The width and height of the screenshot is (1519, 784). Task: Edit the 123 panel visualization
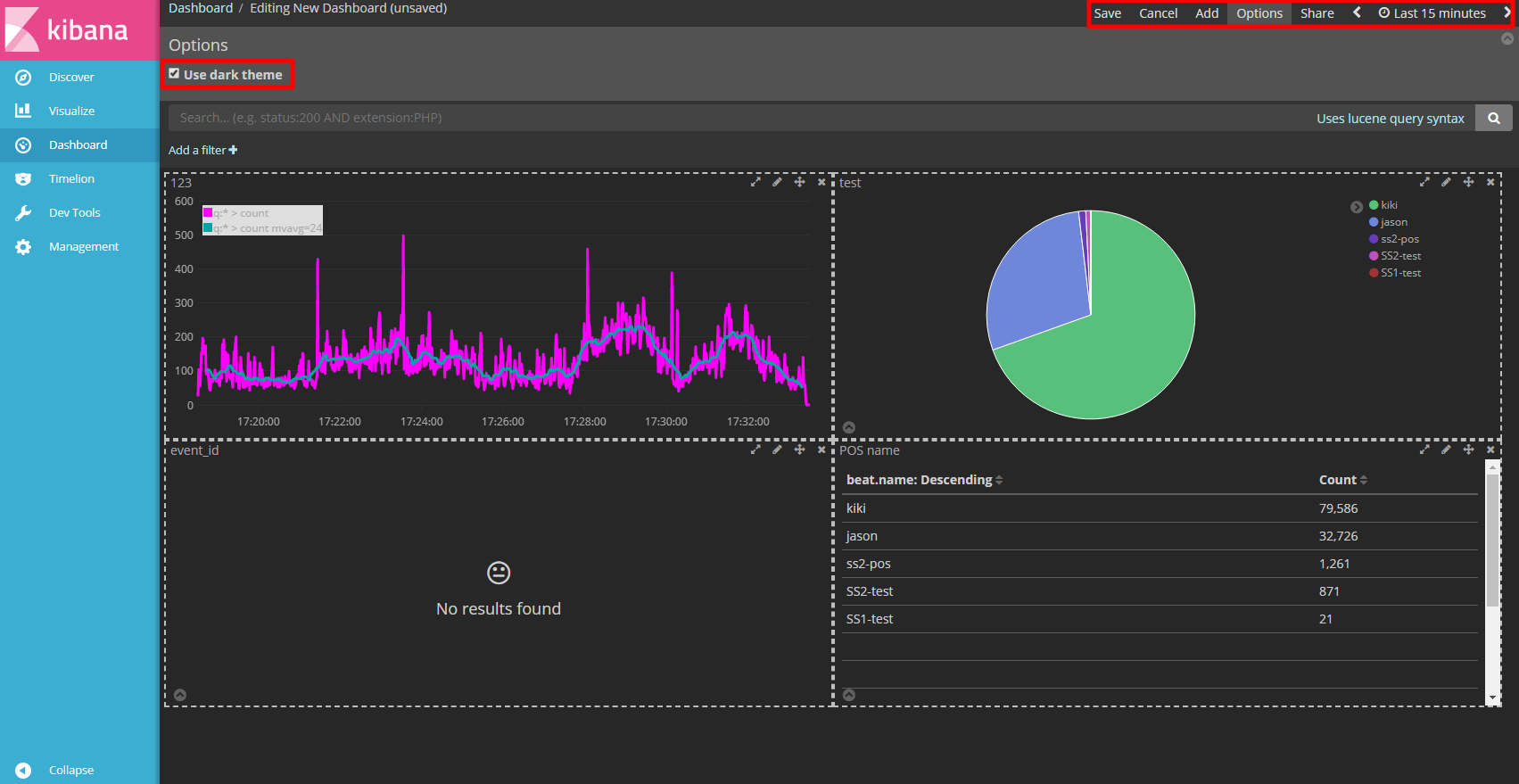pos(777,182)
